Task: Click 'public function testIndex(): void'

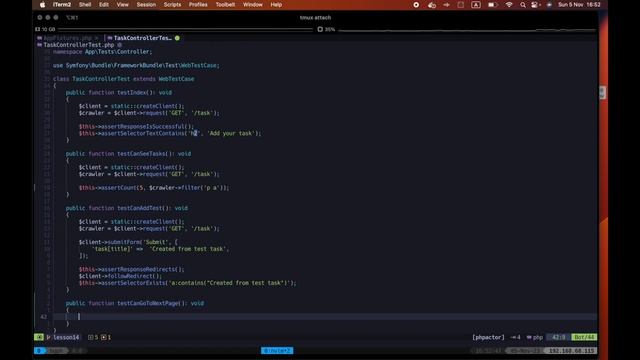Action: coord(119,93)
